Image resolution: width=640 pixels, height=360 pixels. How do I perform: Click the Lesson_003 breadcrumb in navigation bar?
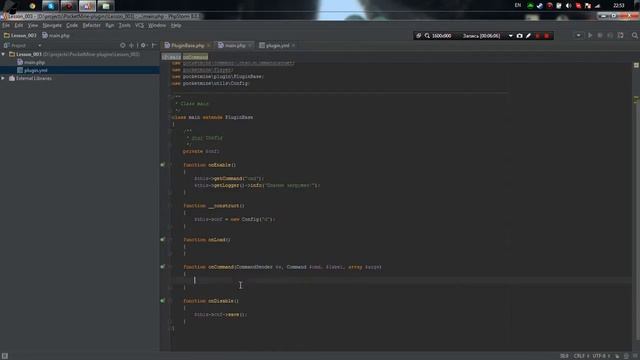pos(20,36)
